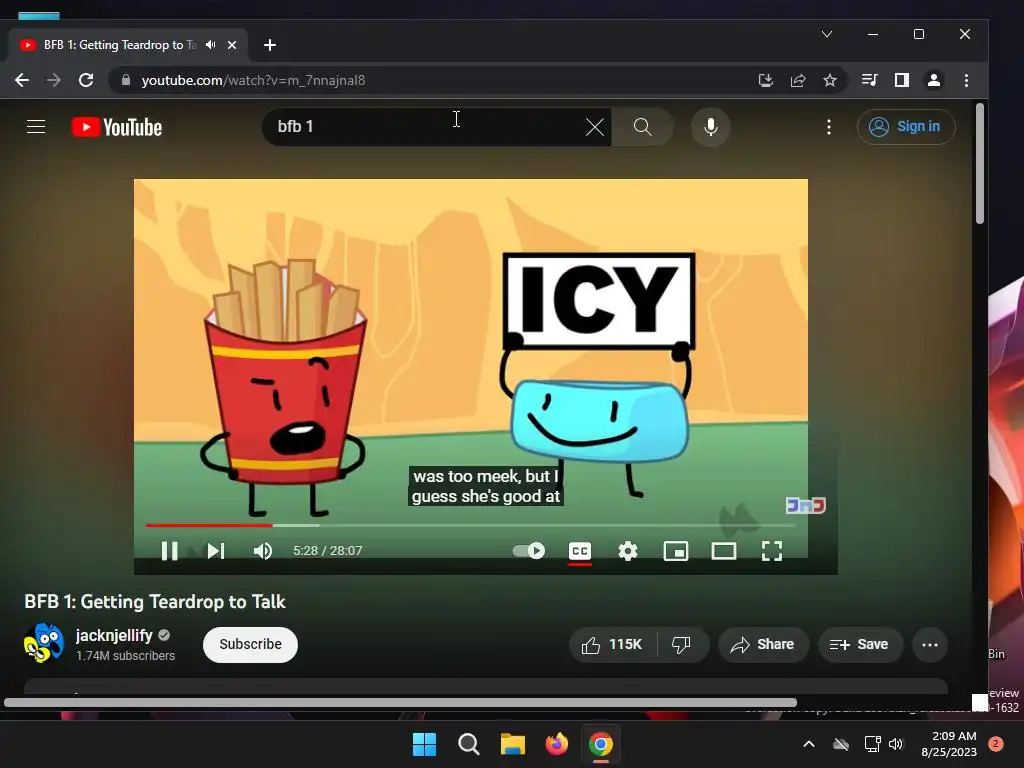The height and width of the screenshot is (768, 1024).
Task: Go back in browser history
Action: [x=22, y=80]
